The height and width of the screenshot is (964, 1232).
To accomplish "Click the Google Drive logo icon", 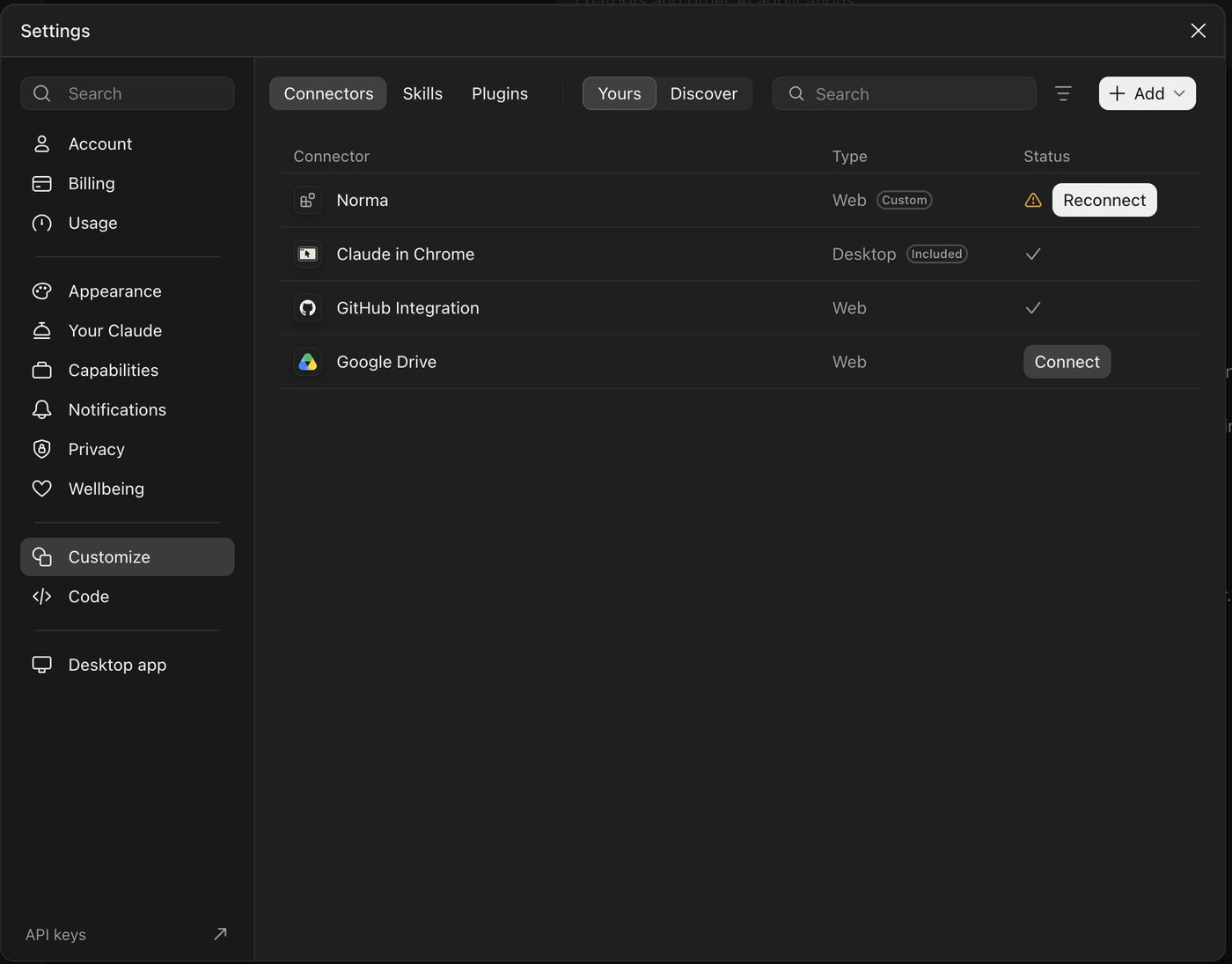I will pos(307,362).
